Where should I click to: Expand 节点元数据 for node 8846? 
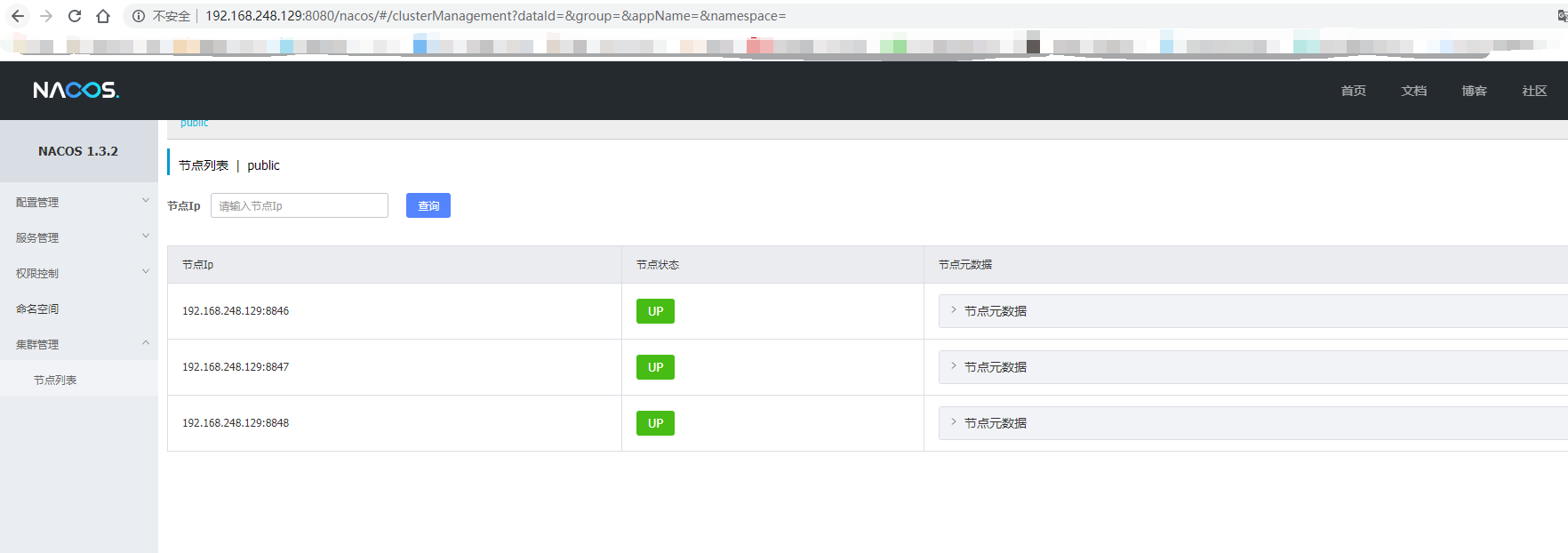1253,311
